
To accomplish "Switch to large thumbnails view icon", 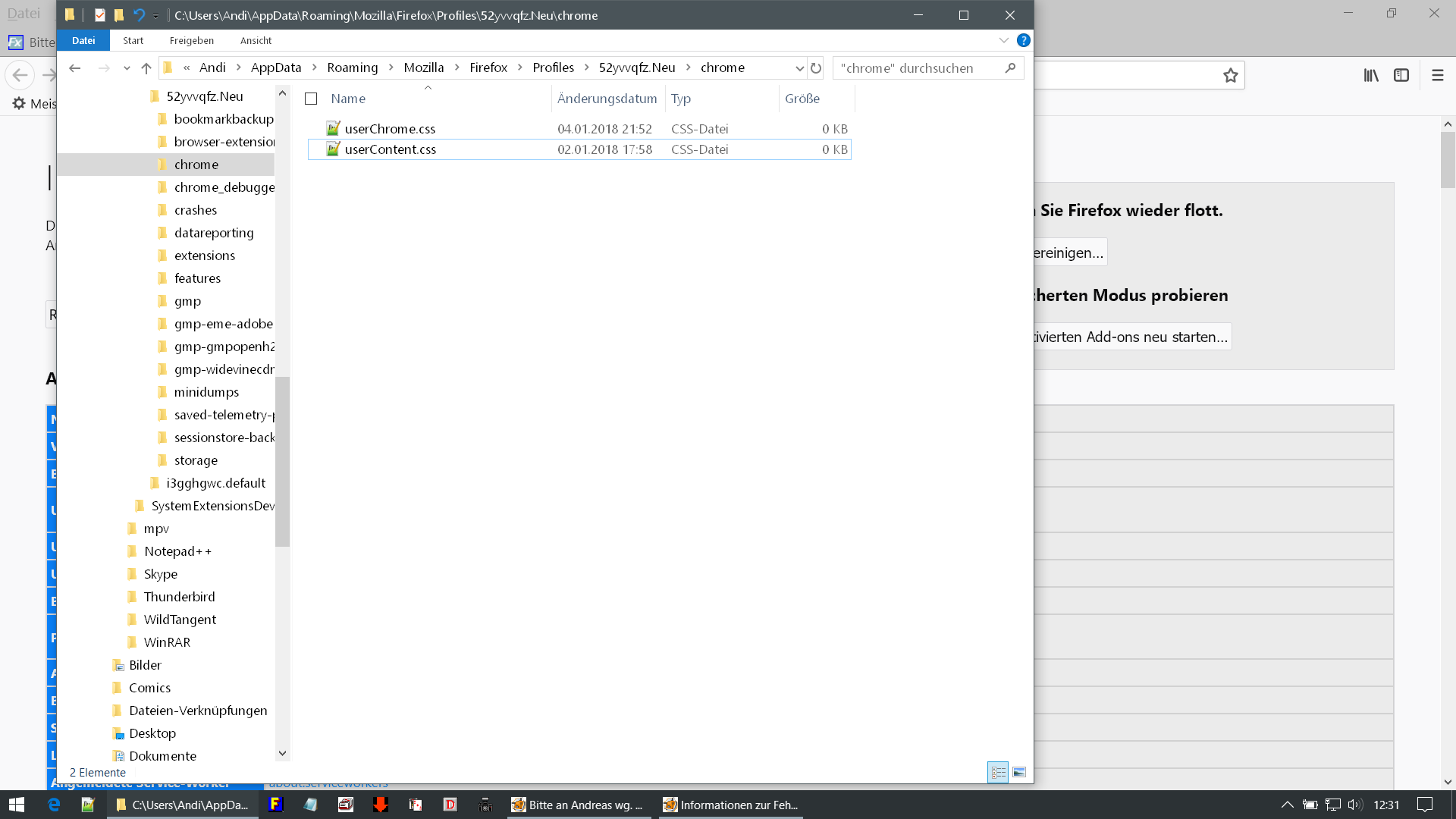I will 1019,772.
